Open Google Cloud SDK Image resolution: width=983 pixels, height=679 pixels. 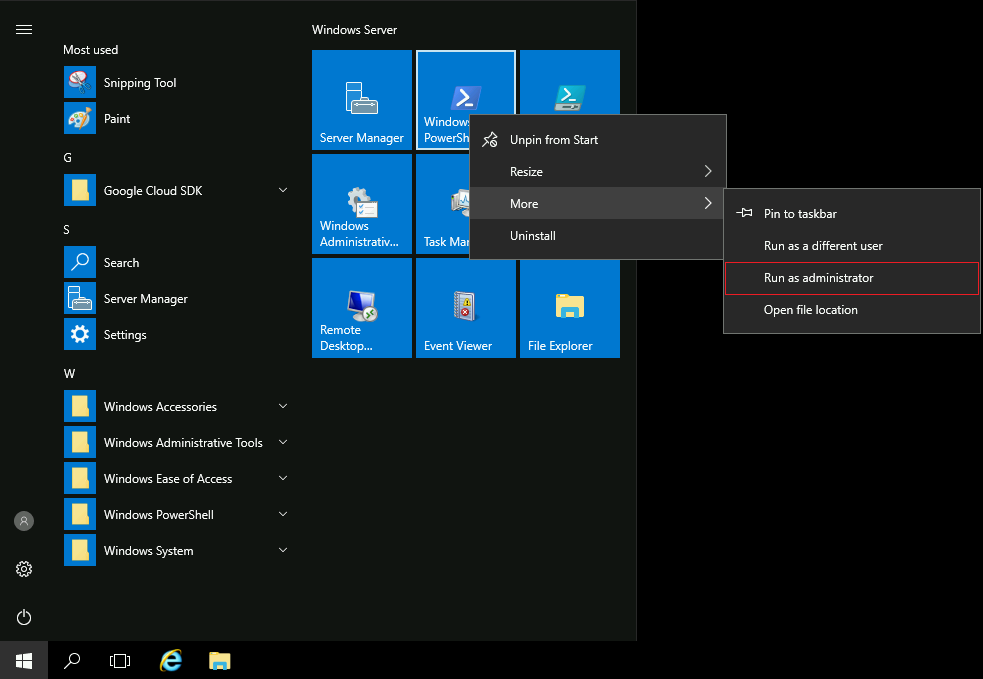pos(152,190)
